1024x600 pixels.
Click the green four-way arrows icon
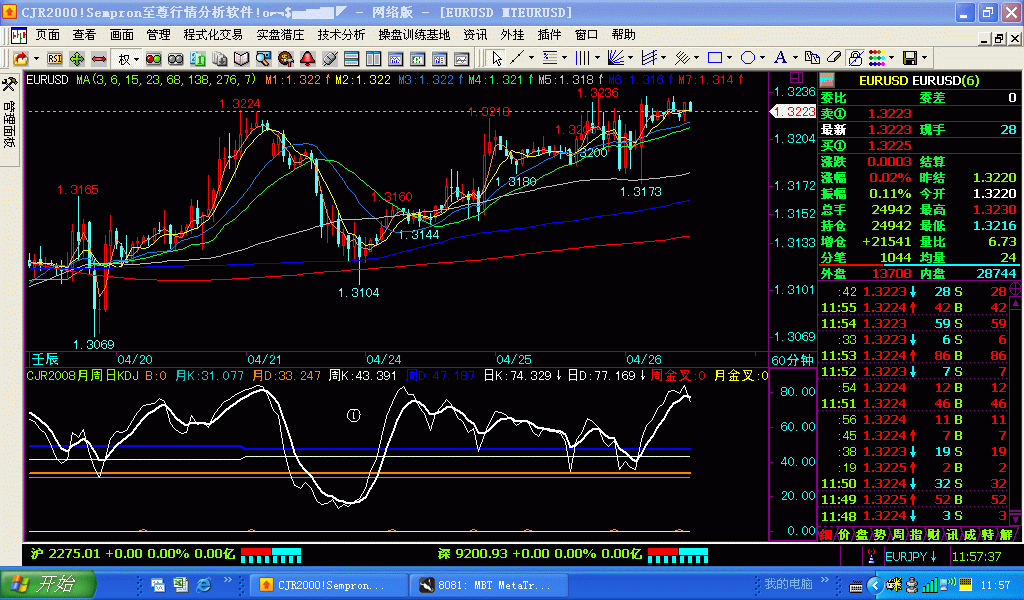point(77,58)
